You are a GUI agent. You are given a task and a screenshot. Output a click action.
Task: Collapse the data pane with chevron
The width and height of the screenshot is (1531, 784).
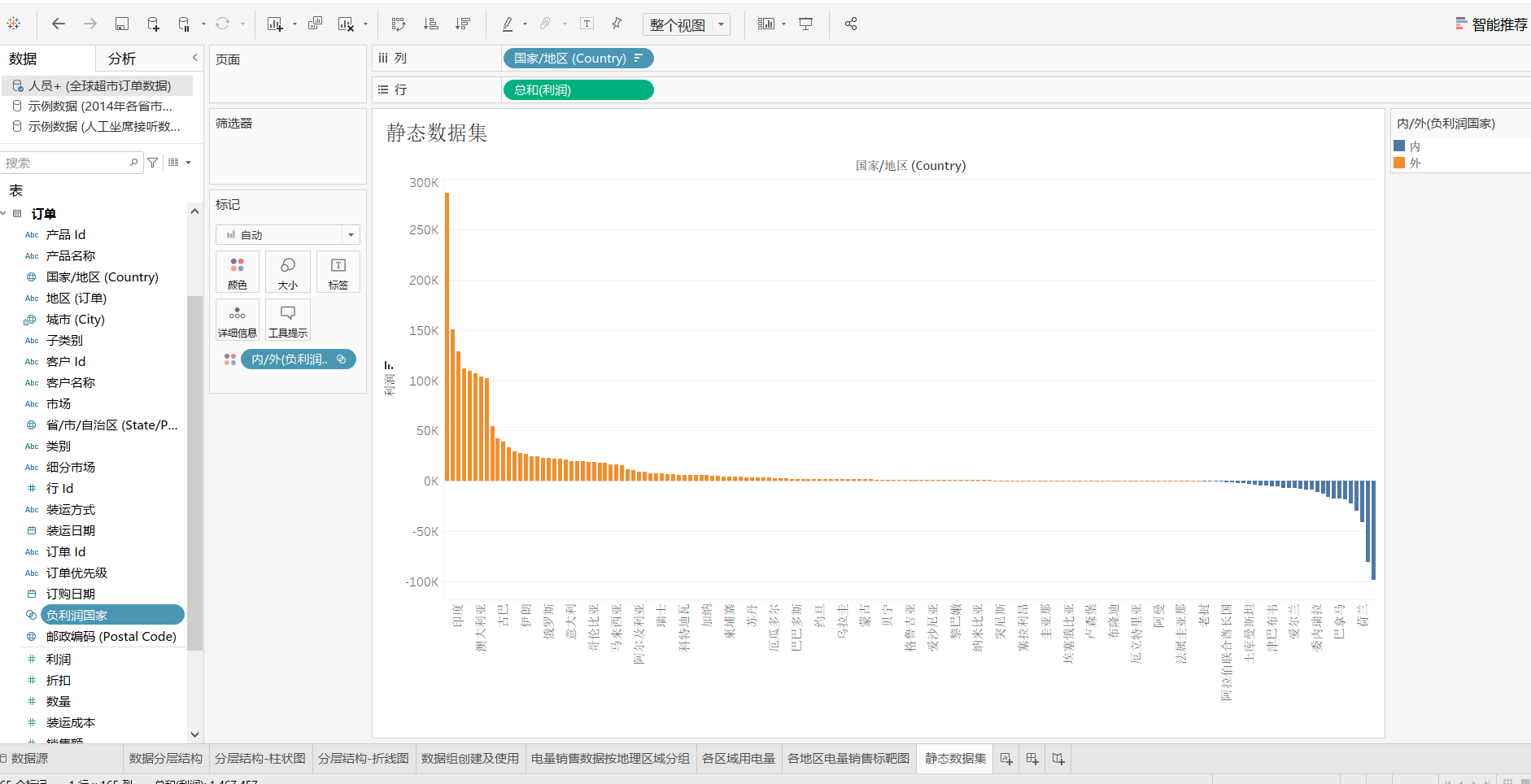coord(194,58)
